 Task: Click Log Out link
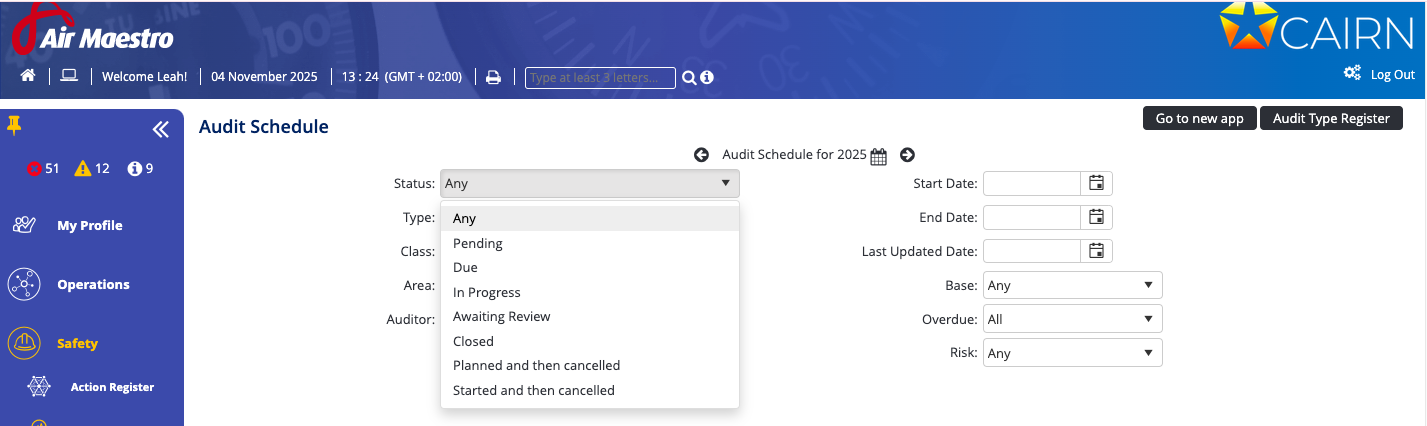coord(1392,75)
